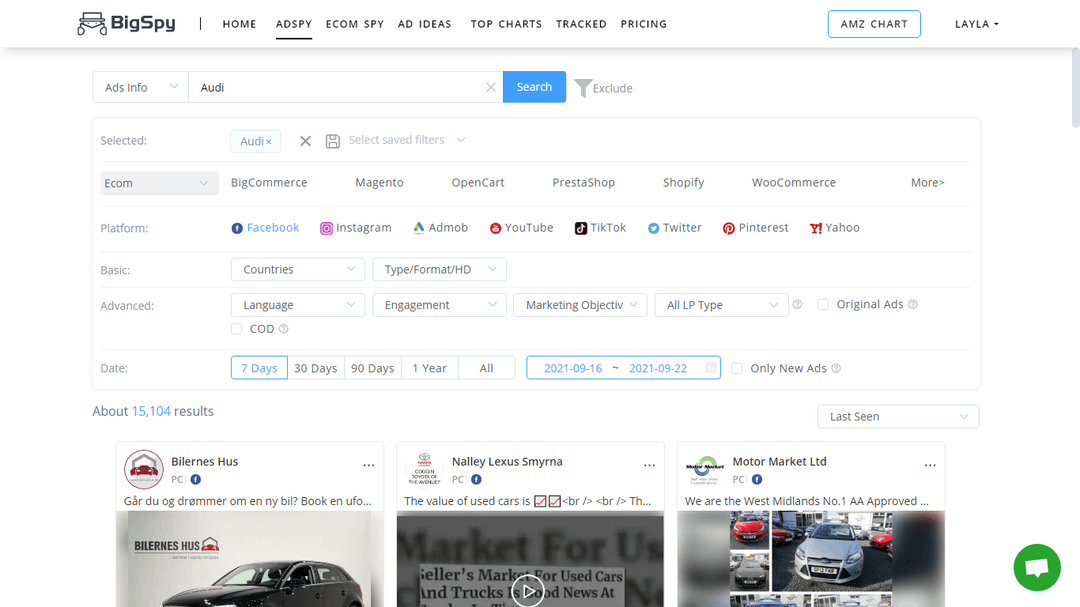1080x607 pixels.
Task: Select the 30 Days date range
Action: pyautogui.click(x=315, y=368)
